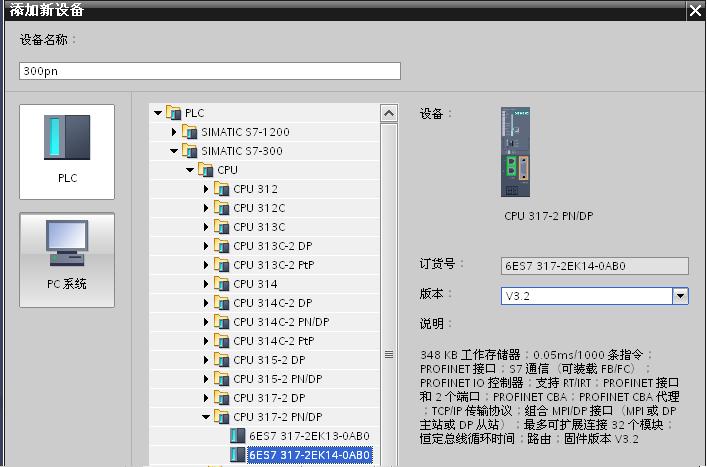Select the CPU 317-2 DP tree label
Viewport: 707px width, 467px height.
click(269, 398)
